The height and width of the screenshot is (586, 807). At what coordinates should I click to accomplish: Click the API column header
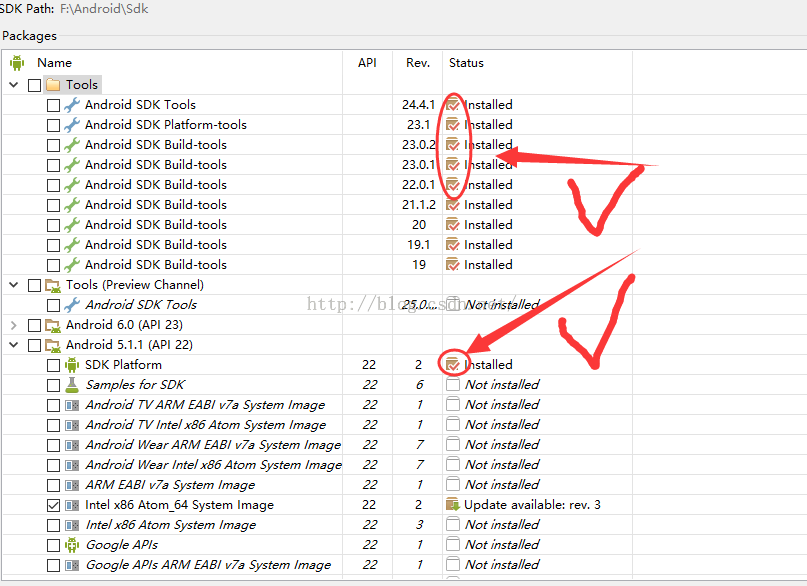coord(367,63)
